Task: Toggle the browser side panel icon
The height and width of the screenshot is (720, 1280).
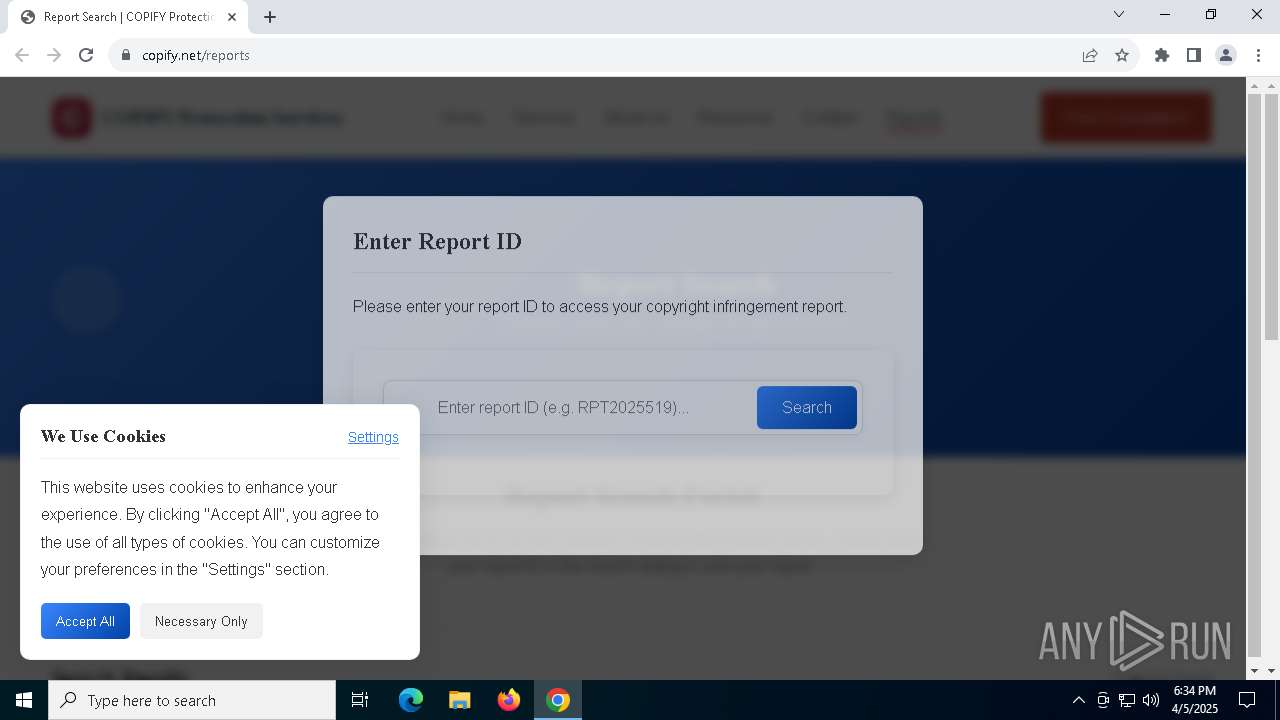Action: point(1194,55)
